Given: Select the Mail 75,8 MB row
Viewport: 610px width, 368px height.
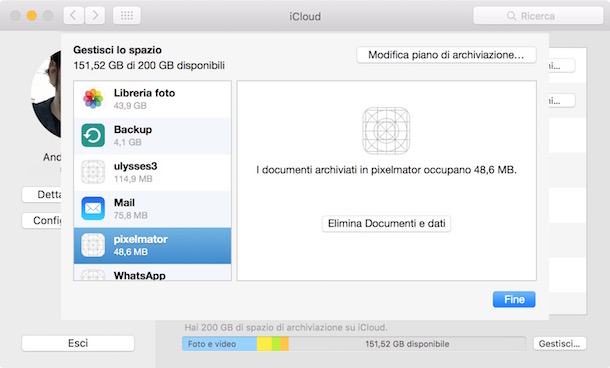Looking at the screenshot, I should [152, 209].
